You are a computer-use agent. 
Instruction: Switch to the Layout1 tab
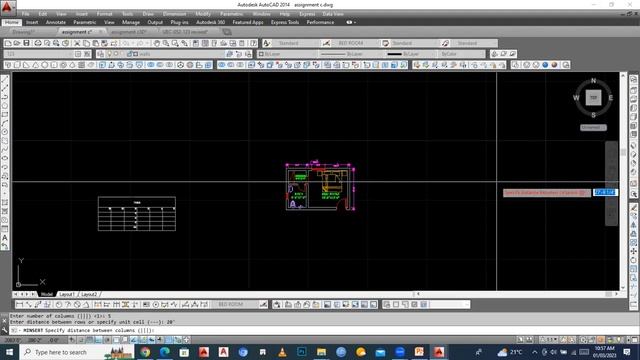click(66, 294)
